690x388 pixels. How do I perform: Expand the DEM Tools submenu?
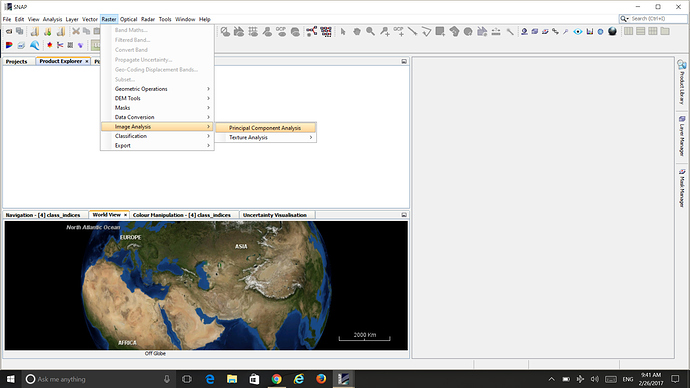pyautogui.click(x=158, y=98)
